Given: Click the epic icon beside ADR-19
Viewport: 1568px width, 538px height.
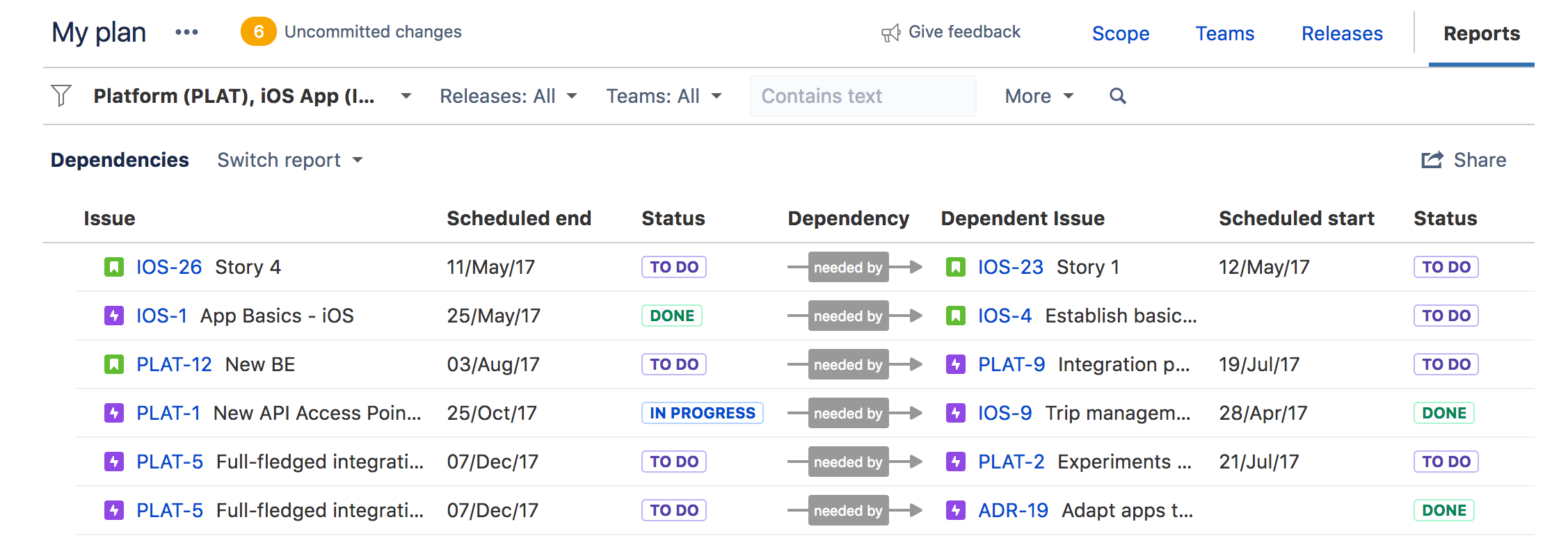Looking at the screenshot, I should tap(956, 510).
